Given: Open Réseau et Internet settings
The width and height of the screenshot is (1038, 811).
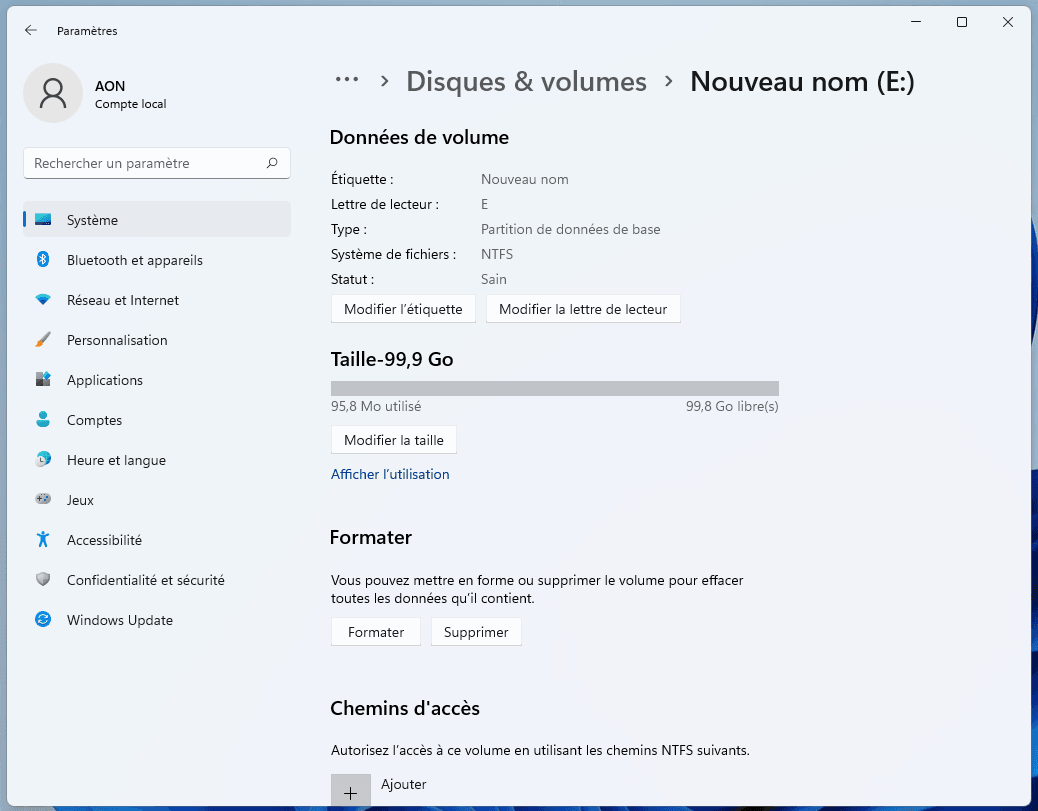Looking at the screenshot, I should click(157, 300).
